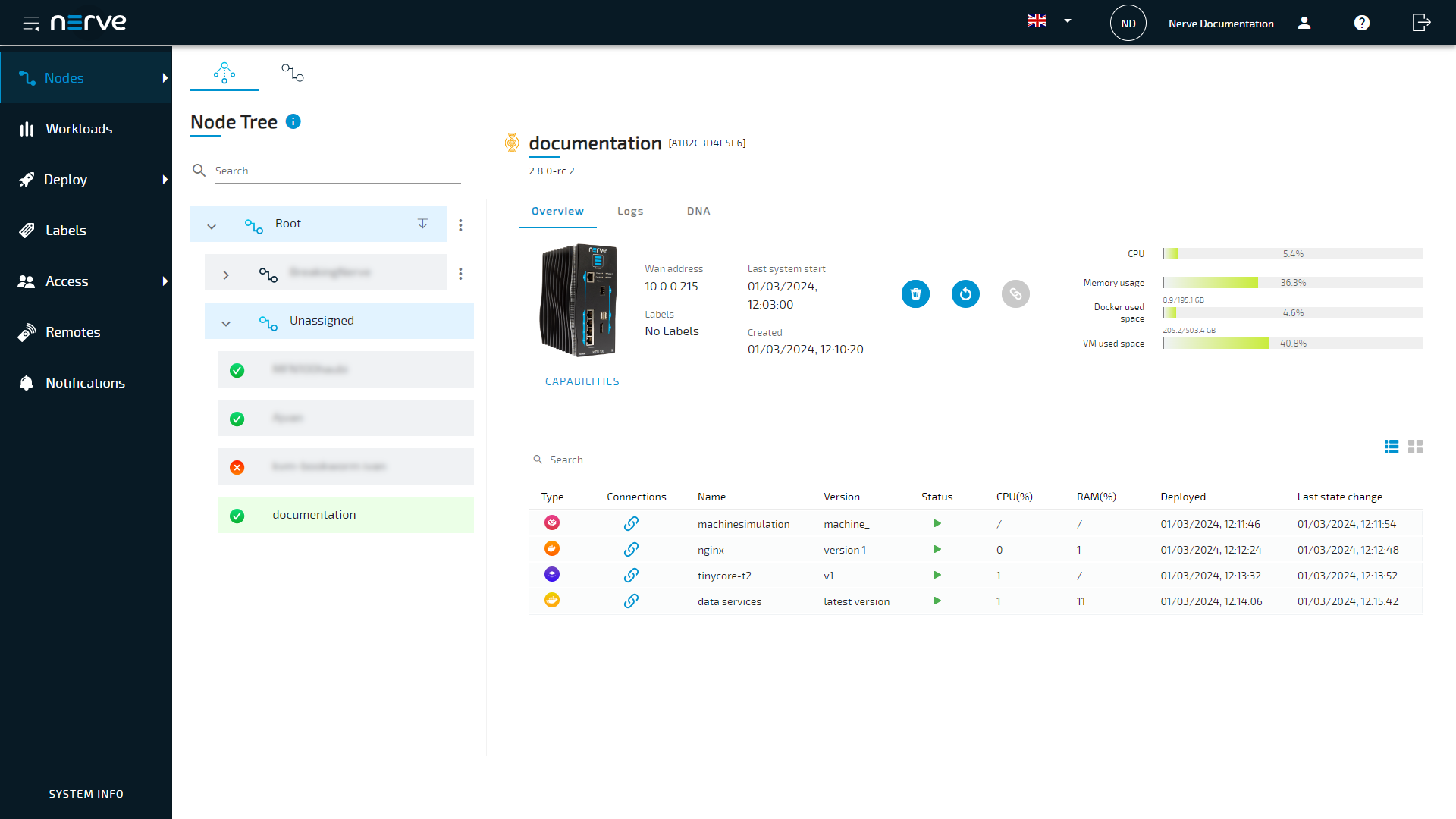Click the nginx connection link icon
Image resolution: width=1456 pixels, height=819 pixels.
click(631, 549)
